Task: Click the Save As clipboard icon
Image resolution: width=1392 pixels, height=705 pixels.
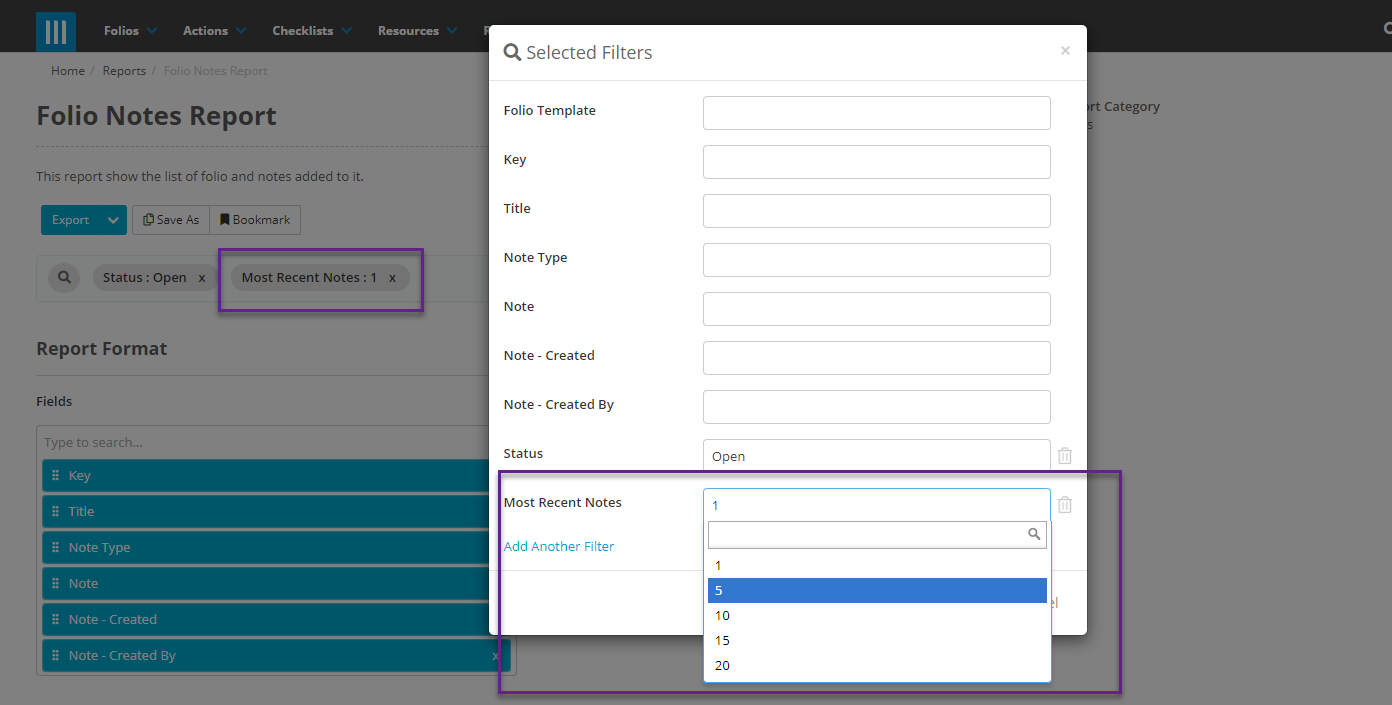Action: click(148, 219)
